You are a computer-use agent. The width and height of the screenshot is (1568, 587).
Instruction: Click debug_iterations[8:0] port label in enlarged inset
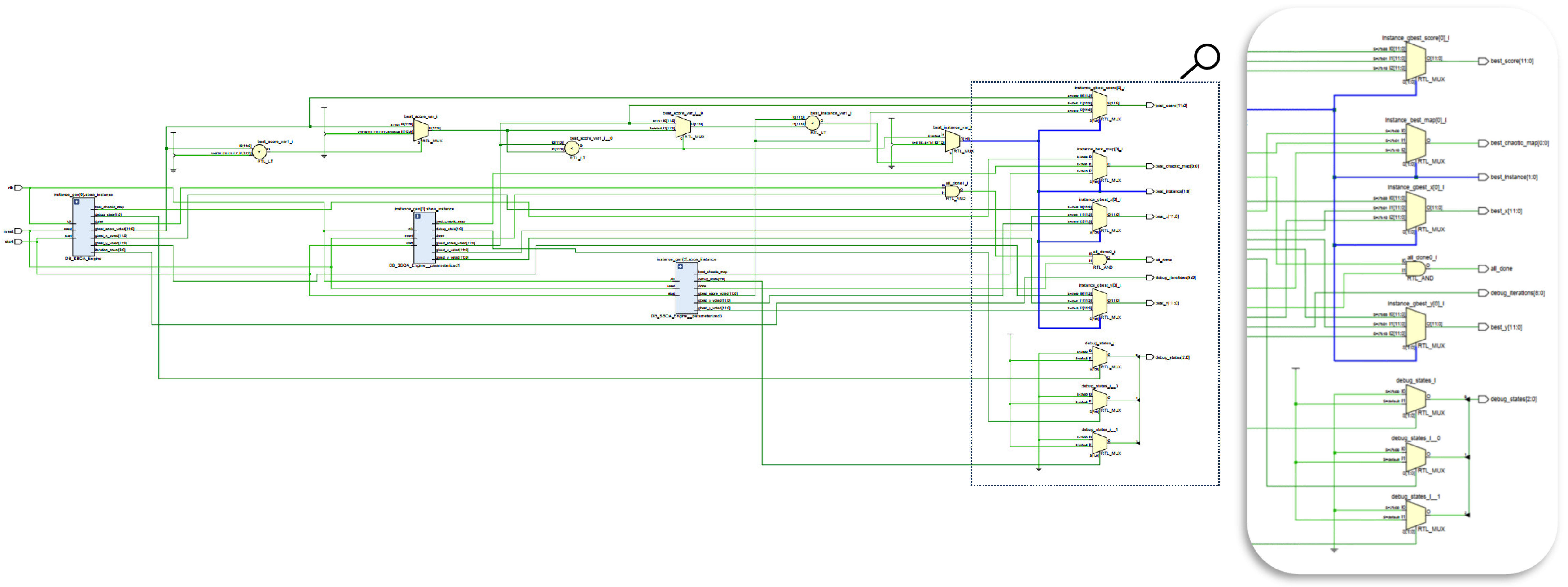click(1517, 293)
